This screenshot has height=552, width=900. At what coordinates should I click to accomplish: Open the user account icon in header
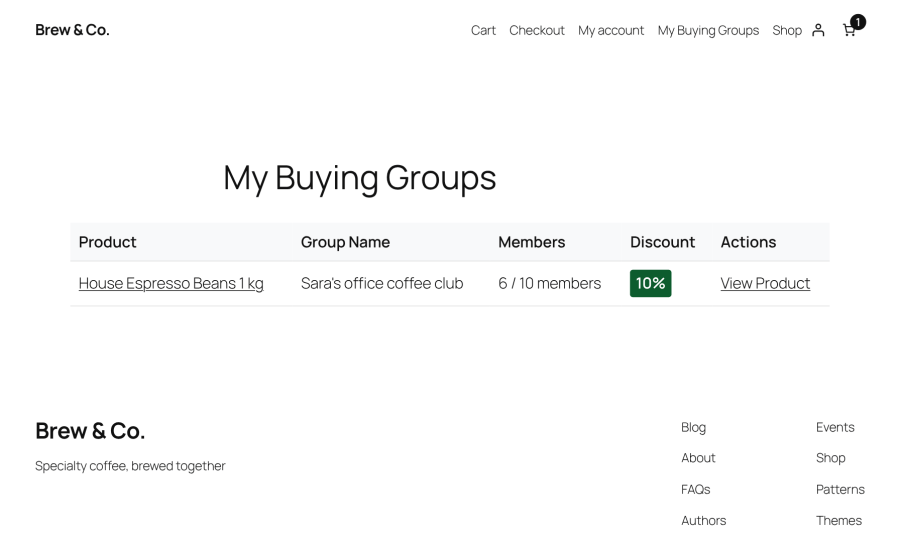click(x=818, y=30)
